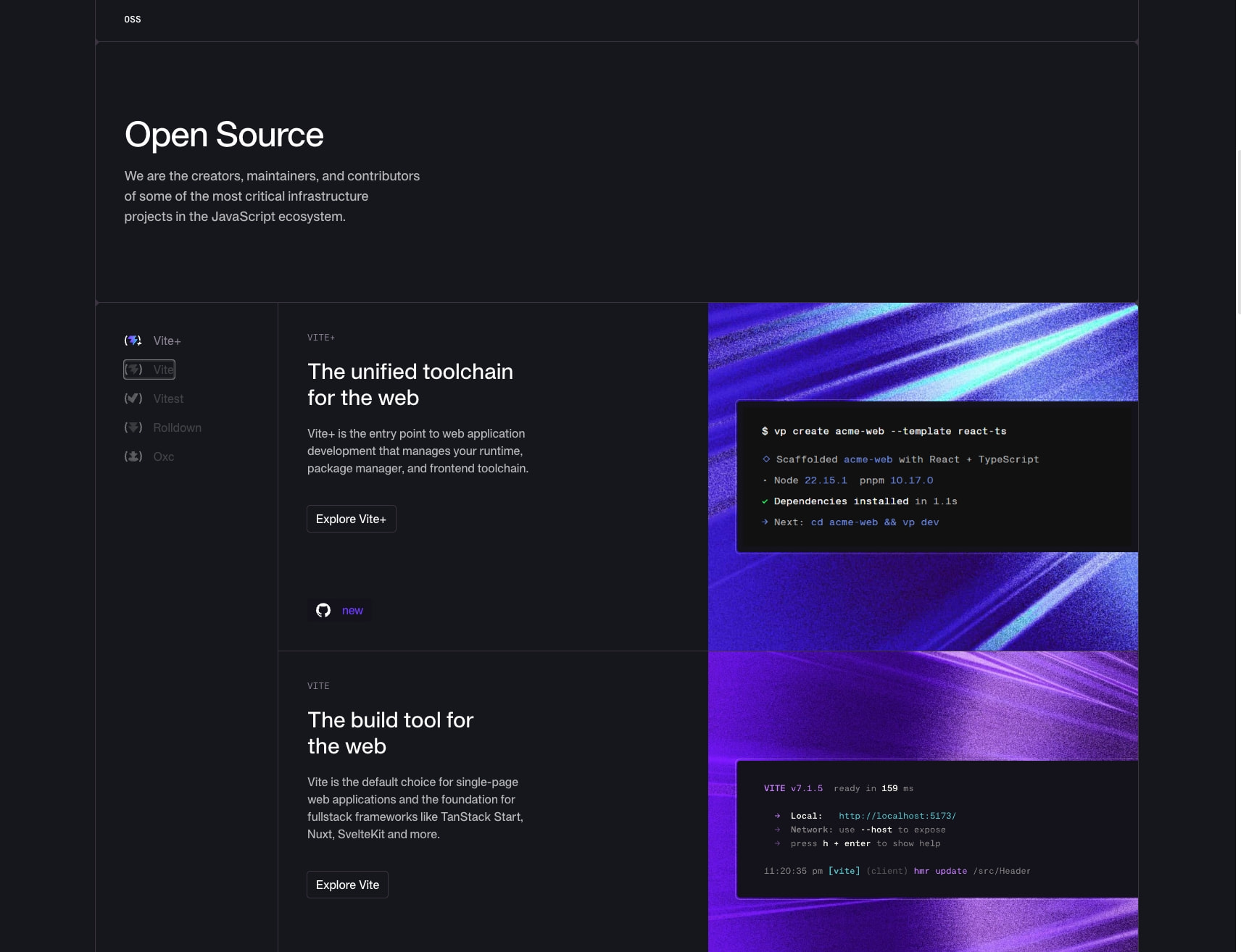Click the "Next: cd acme-web && vp dev" line
Image resolution: width=1241 pixels, height=952 pixels.
click(x=850, y=522)
